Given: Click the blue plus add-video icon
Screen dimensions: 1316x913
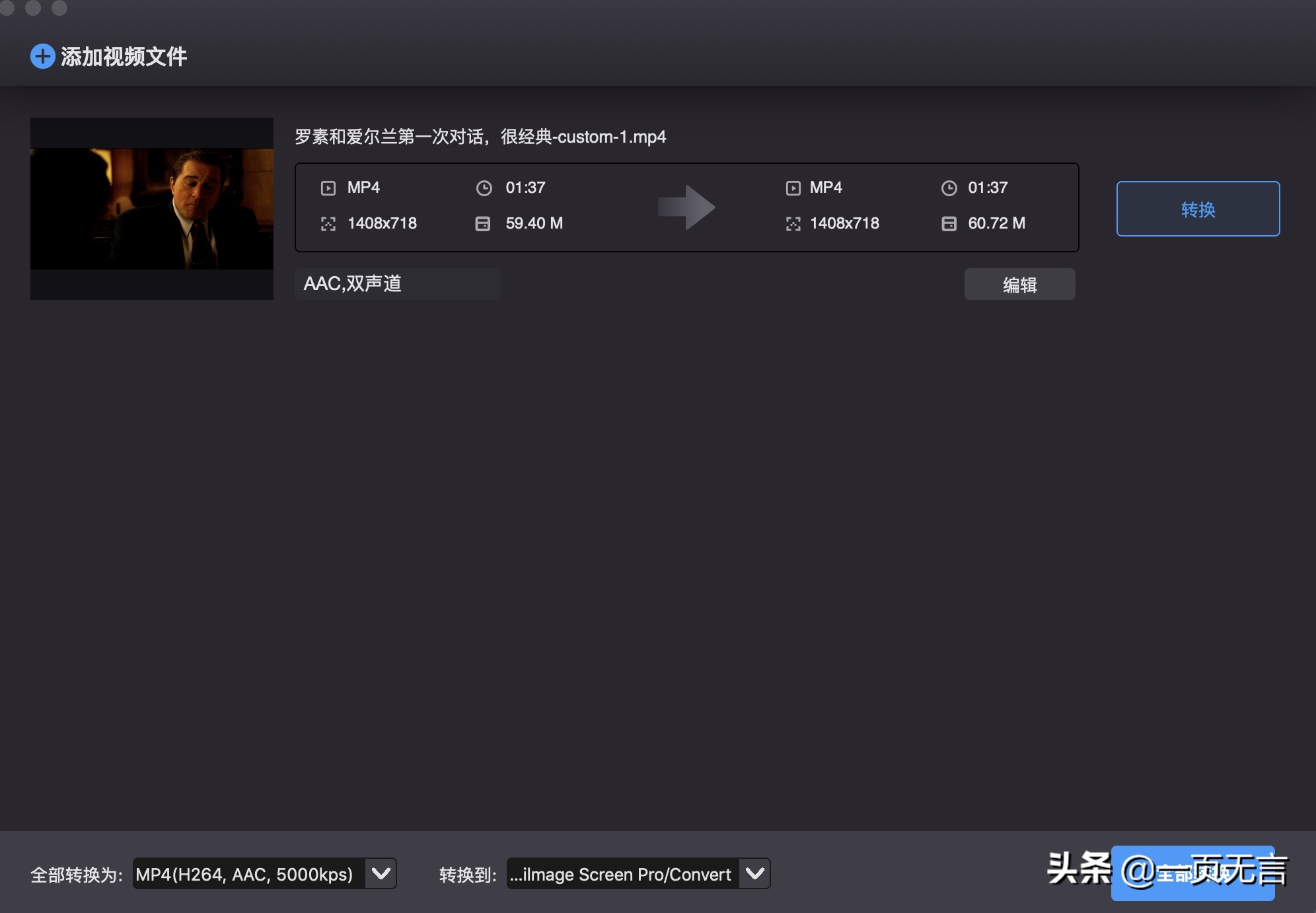Looking at the screenshot, I should [43, 56].
